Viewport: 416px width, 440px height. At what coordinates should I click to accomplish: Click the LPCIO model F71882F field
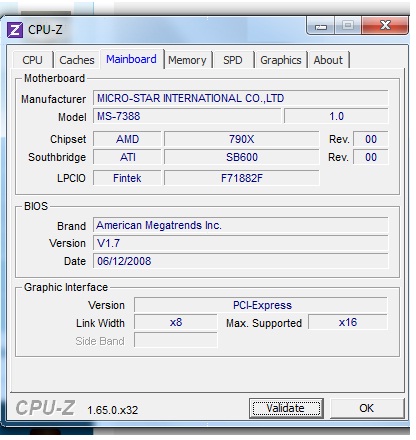242,178
